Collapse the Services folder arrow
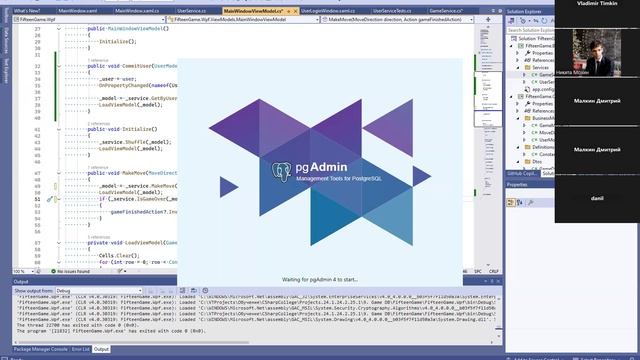Screen dimensions: 640x360 click(x=518, y=67)
